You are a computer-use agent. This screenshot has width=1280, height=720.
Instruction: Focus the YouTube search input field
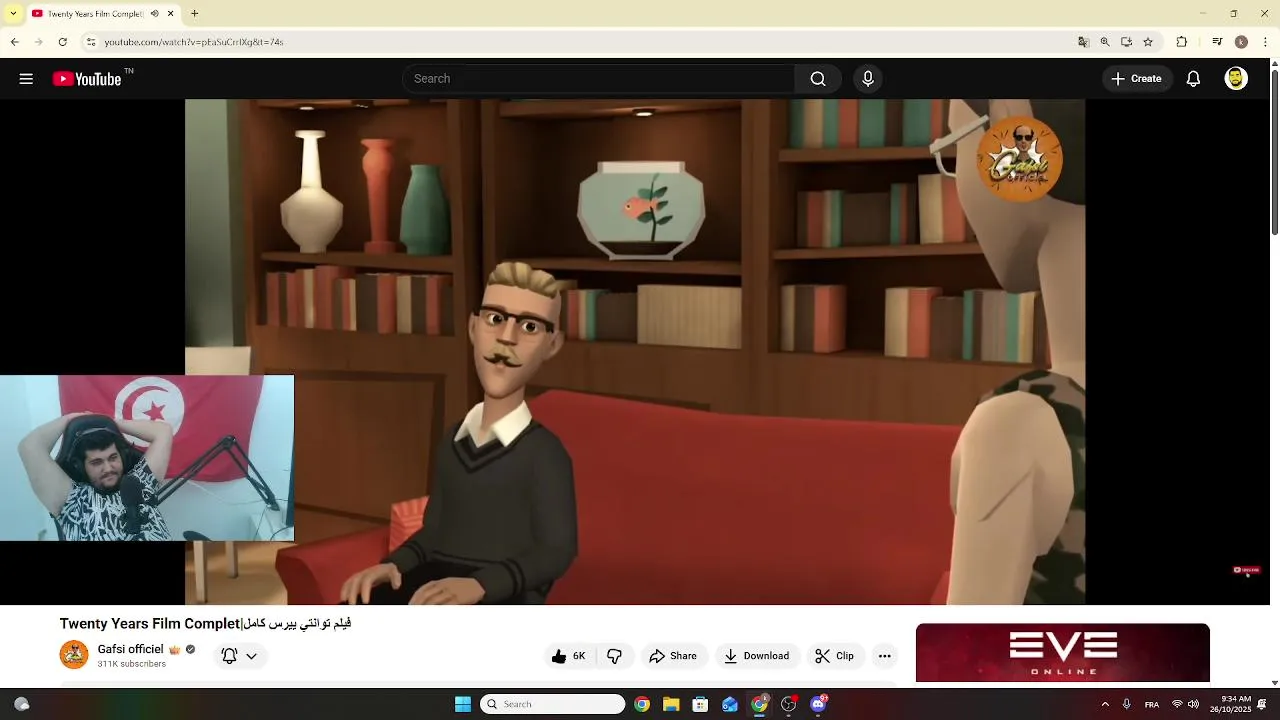coord(598,79)
